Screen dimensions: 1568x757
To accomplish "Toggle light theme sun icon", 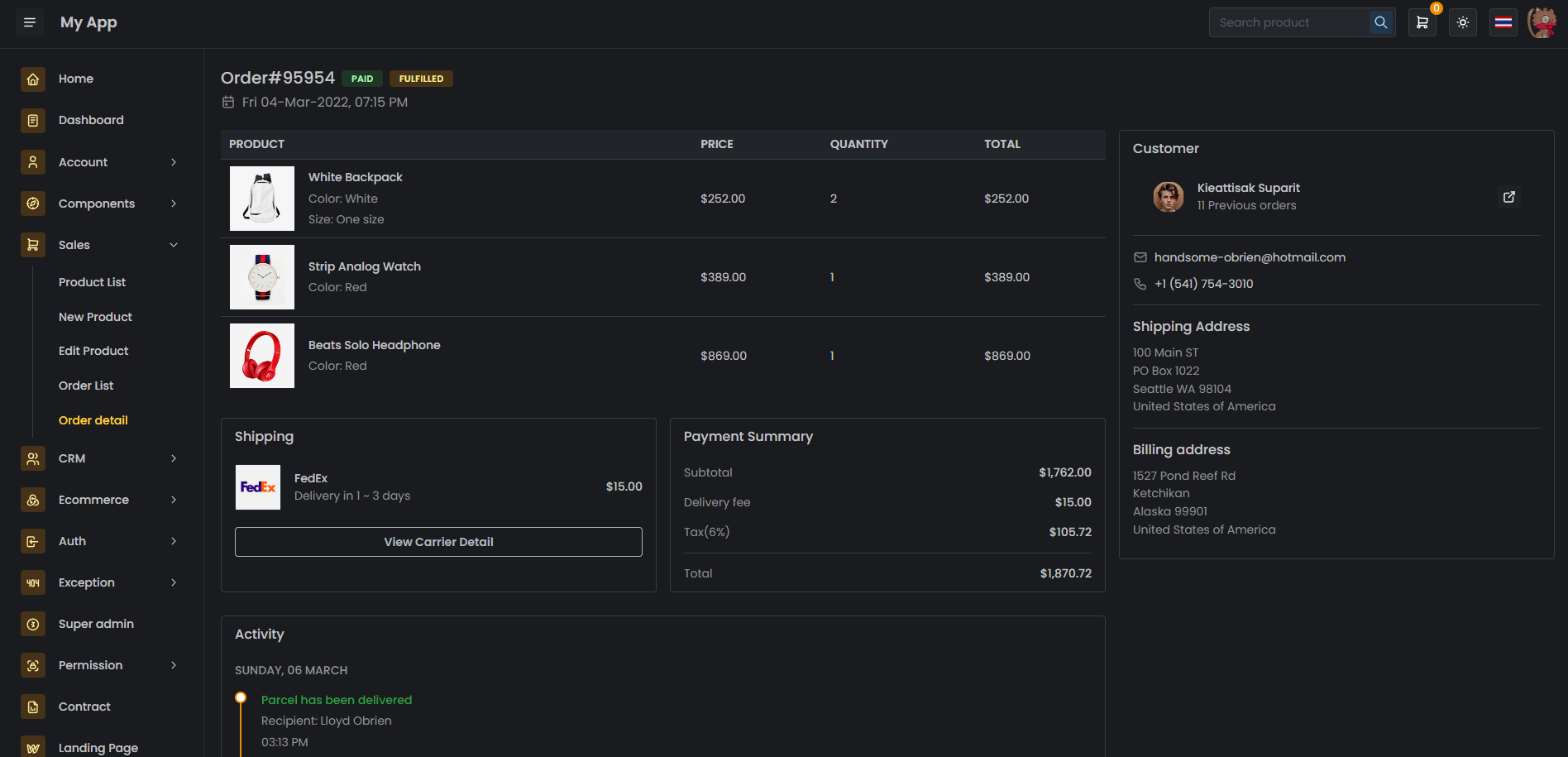I will pos(1463,22).
